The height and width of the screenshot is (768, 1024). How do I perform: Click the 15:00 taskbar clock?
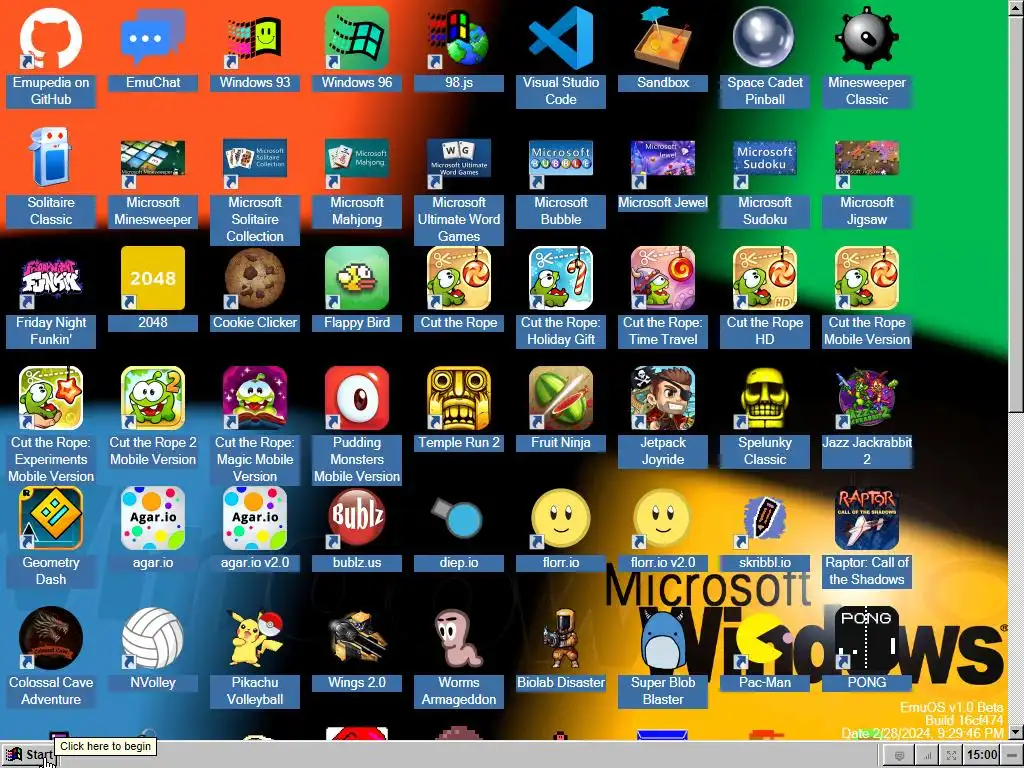click(982, 755)
